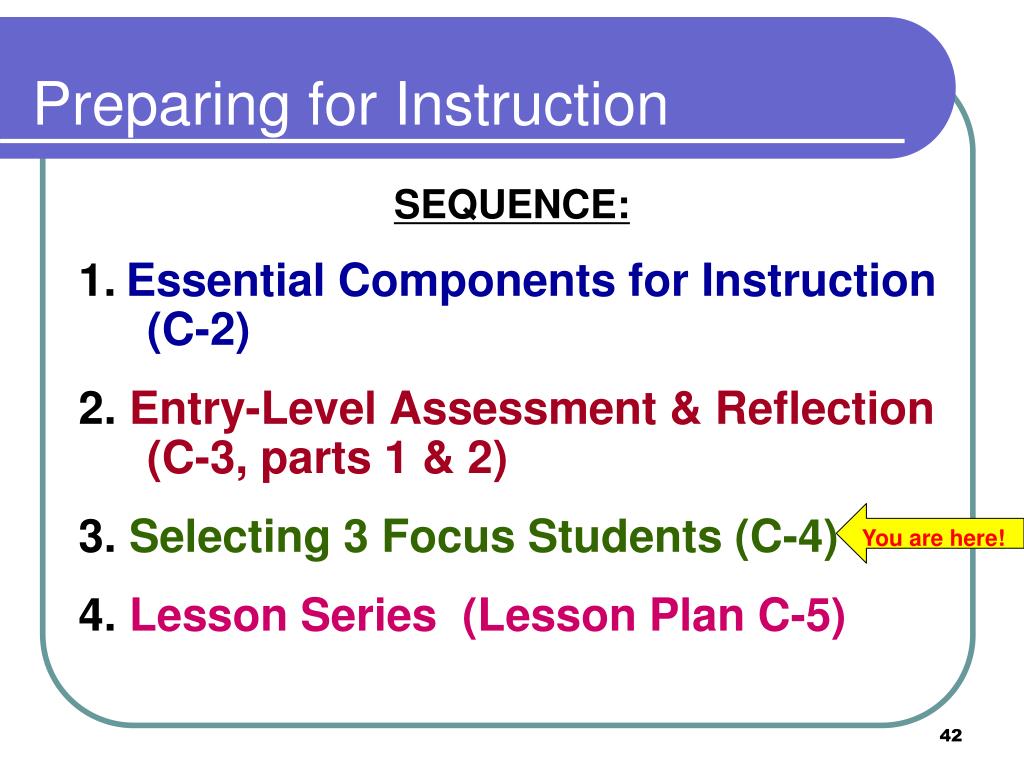1024x768 pixels.
Task: Click the word "Instruction" in the title
Action: [x=532, y=104]
